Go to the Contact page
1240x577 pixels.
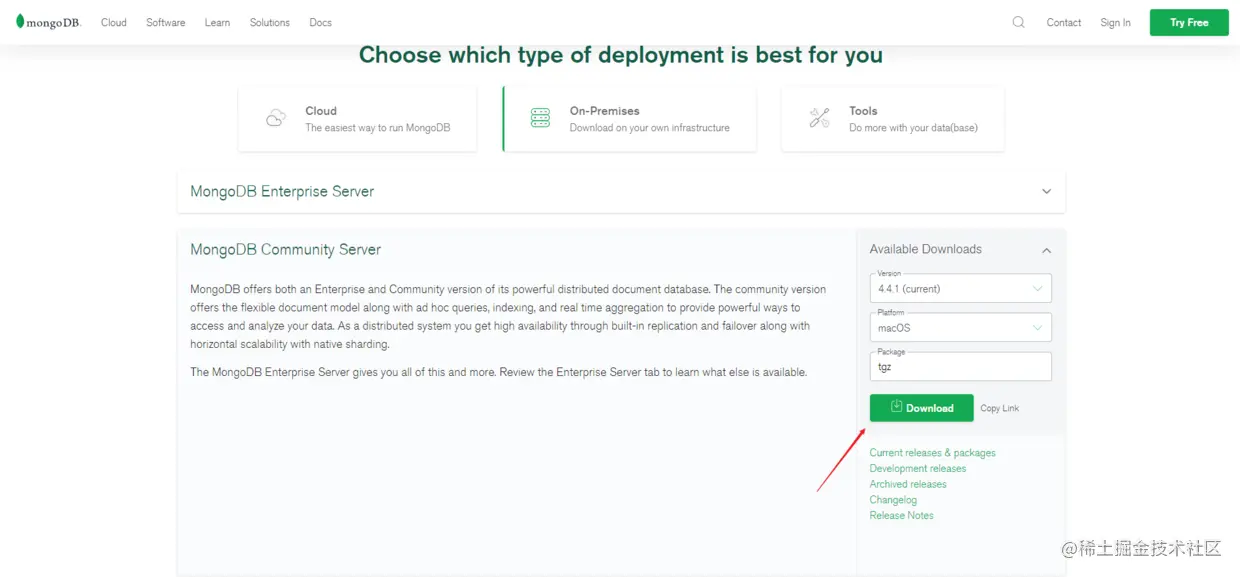1064,22
